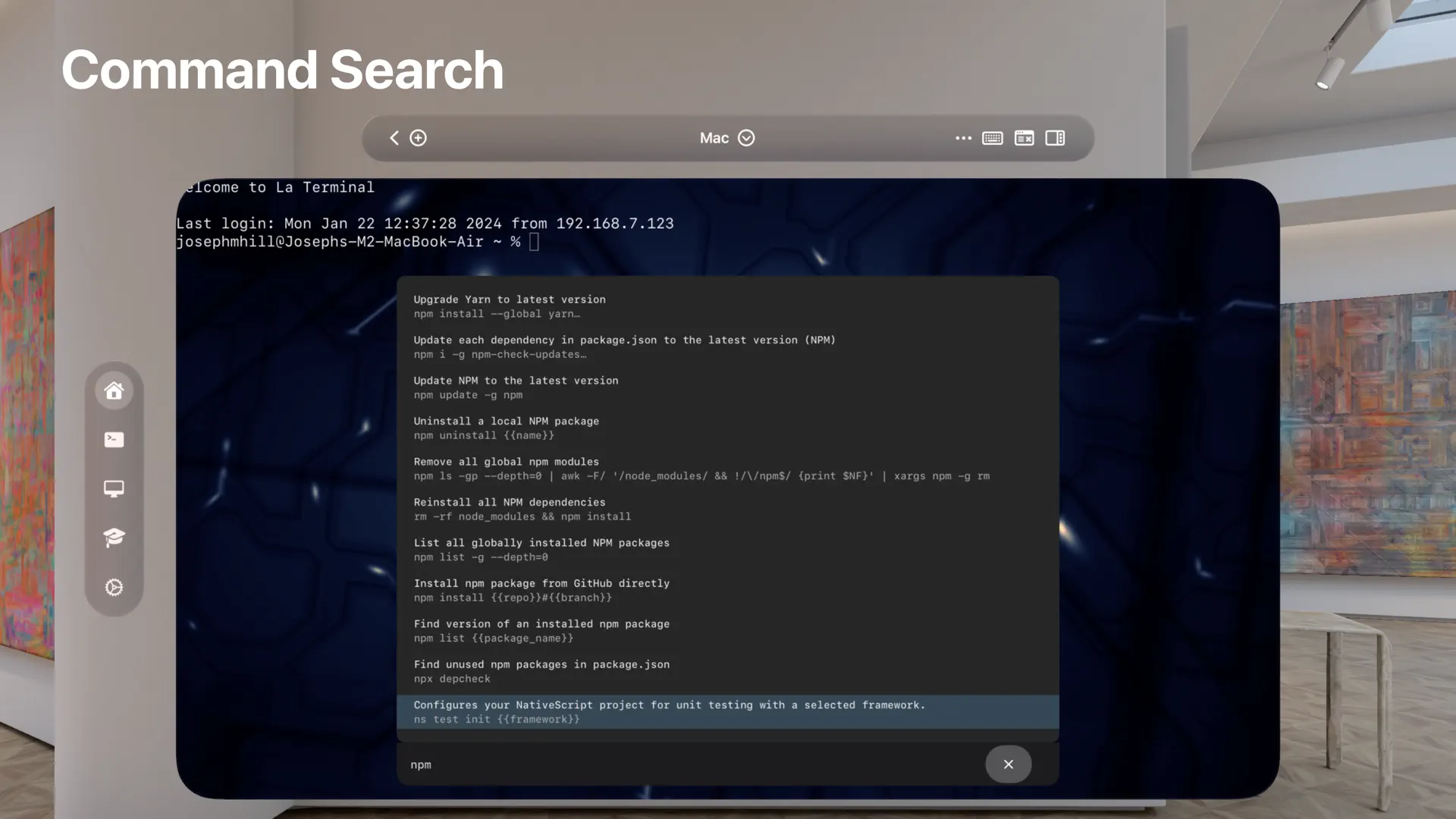Screen dimensions: 1456x819
Task: Open the Home panel in sidebar
Action: point(114,390)
